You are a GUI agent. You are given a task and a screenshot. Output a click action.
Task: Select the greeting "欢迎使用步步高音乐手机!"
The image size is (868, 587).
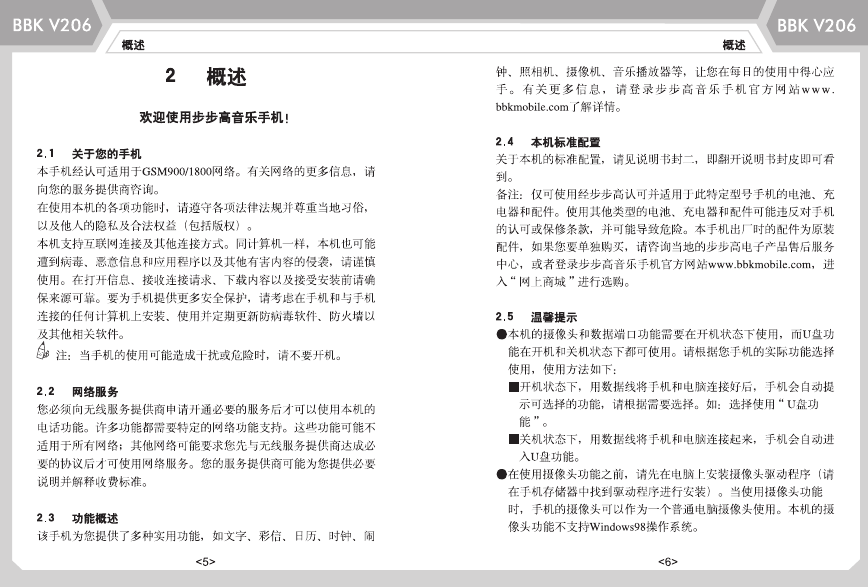pos(214,117)
